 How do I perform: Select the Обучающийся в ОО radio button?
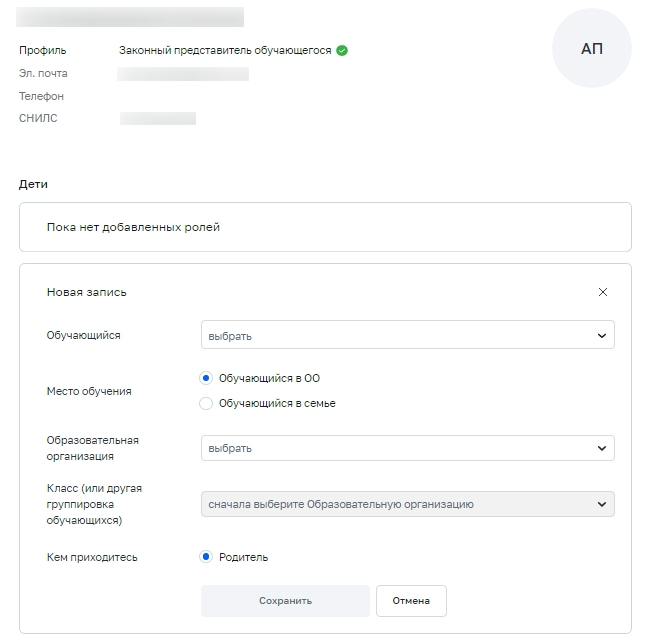click(x=206, y=378)
